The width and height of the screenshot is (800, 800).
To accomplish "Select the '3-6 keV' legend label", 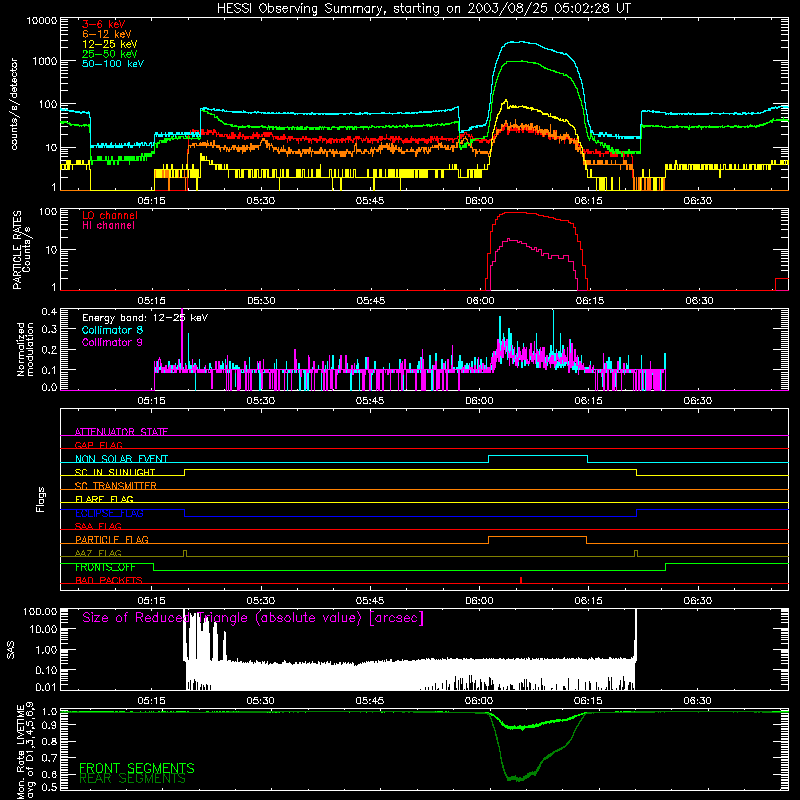I will point(103,24).
